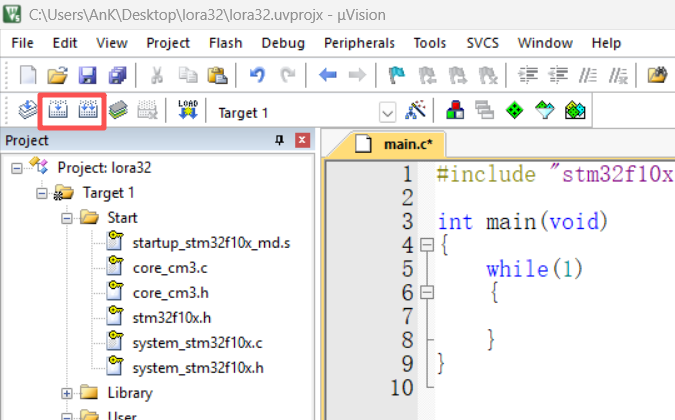
Task: Select system_stm32f10x.h in the project tree
Action: pyautogui.click(x=198, y=368)
